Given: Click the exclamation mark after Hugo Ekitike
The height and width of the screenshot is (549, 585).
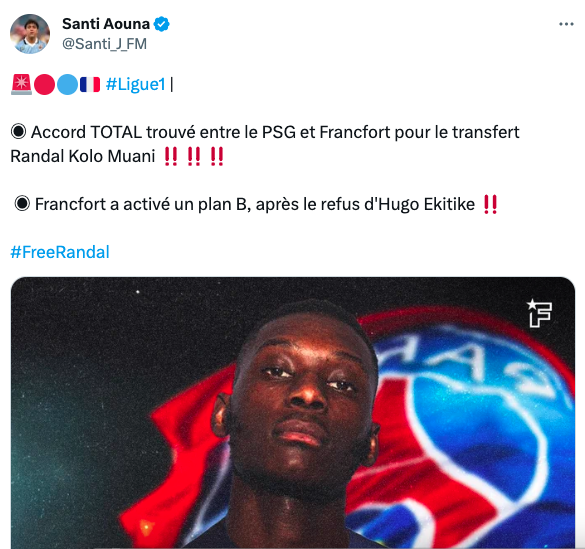Looking at the screenshot, I should coord(490,204).
